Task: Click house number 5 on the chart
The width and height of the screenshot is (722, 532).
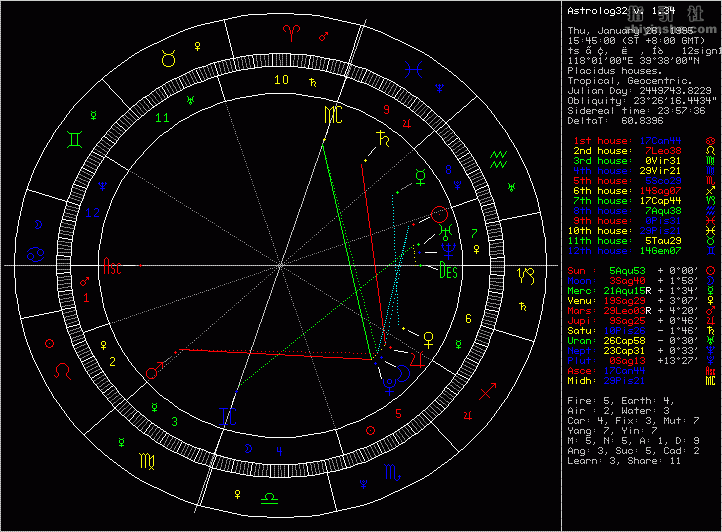Action: click(x=398, y=414)
